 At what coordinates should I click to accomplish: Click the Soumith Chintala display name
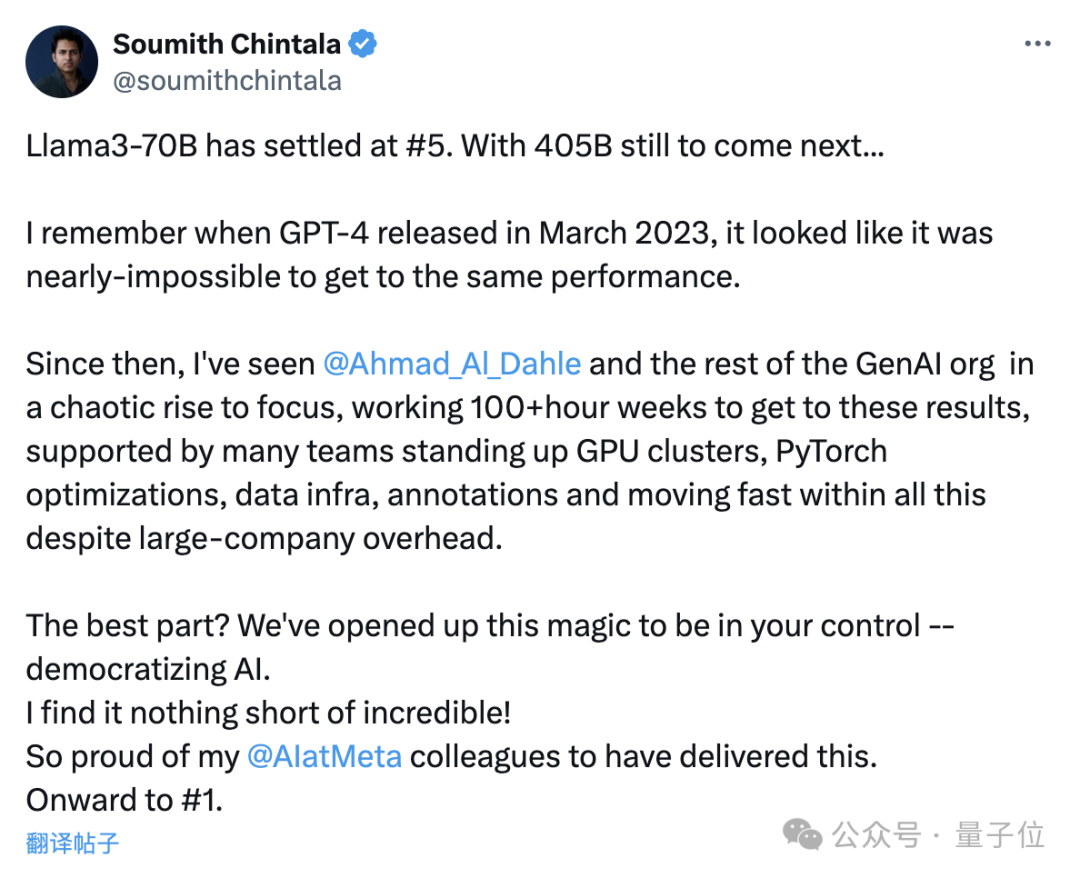coord(227,45)
